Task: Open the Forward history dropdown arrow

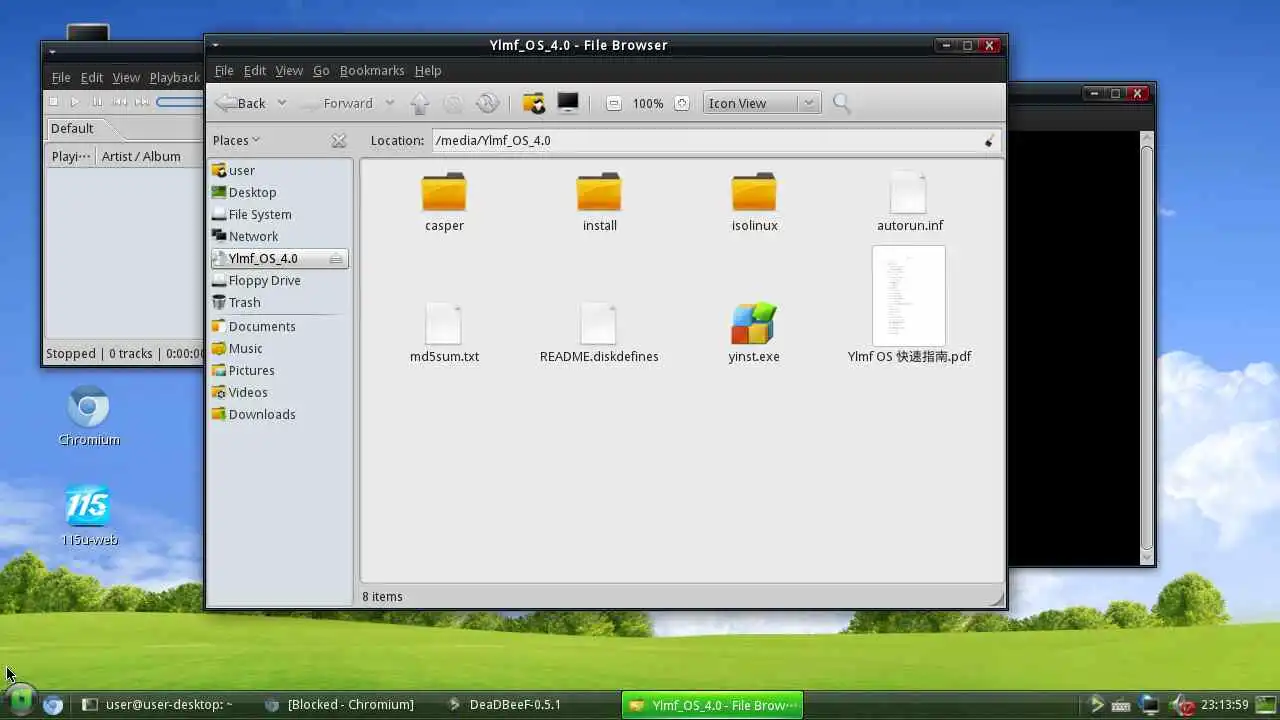Action: click(390, 103)
